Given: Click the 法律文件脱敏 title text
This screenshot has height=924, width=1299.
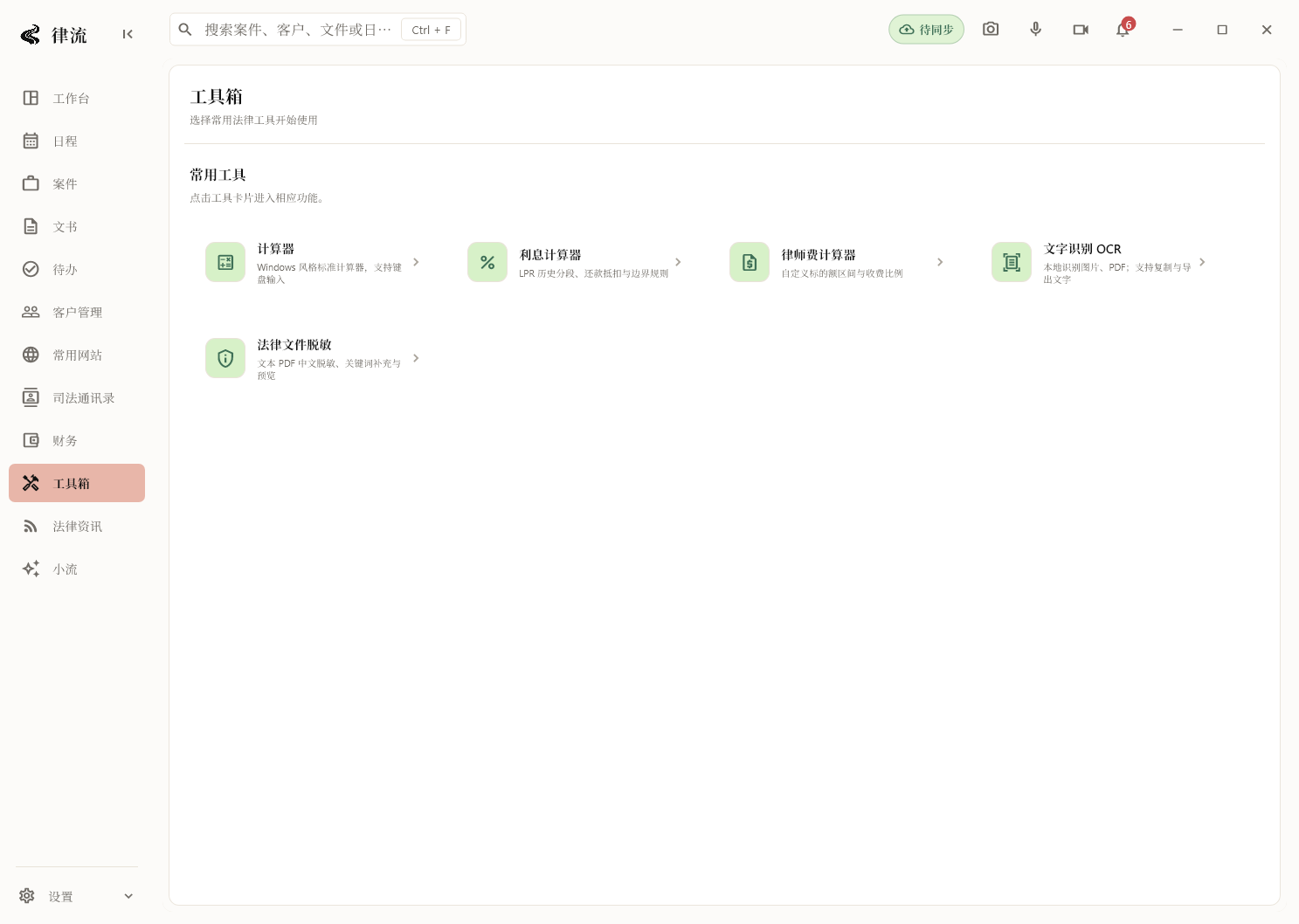Looking at the screenshot, I should coord(294,345).
